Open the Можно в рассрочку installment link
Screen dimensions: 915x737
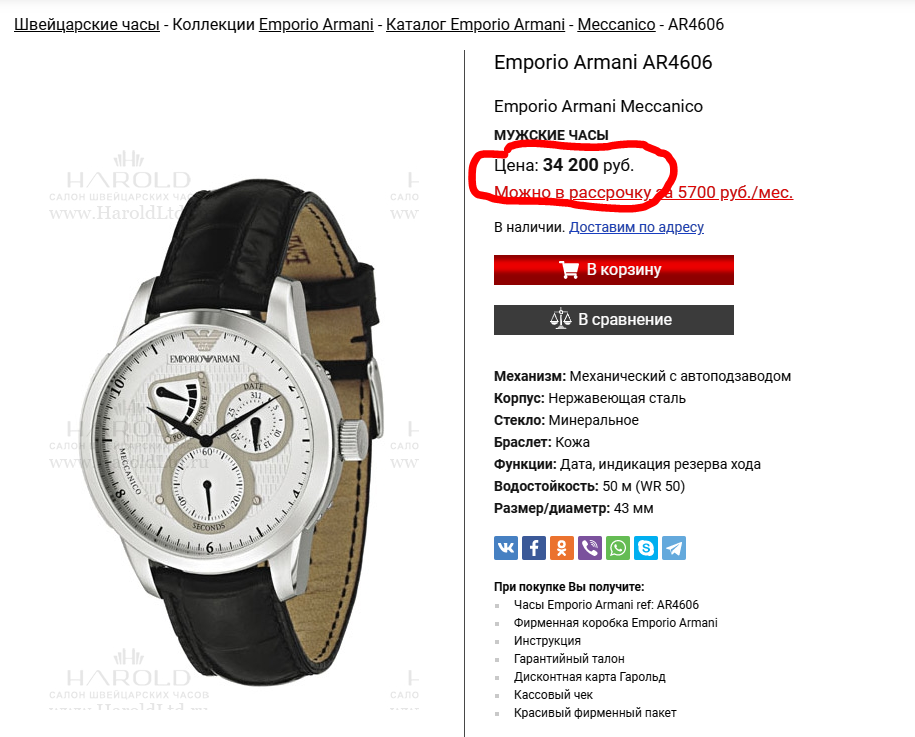click(644, 192)
